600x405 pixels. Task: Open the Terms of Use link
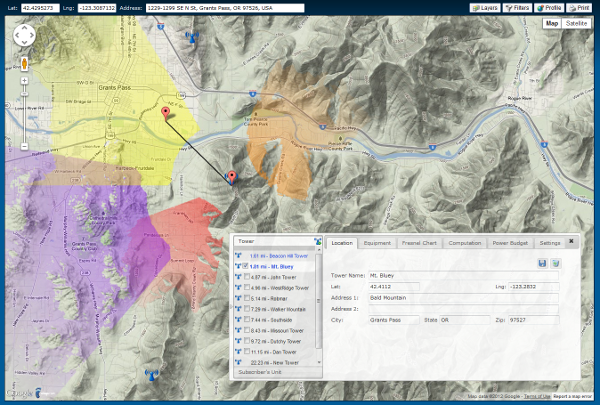pos(537,396)
